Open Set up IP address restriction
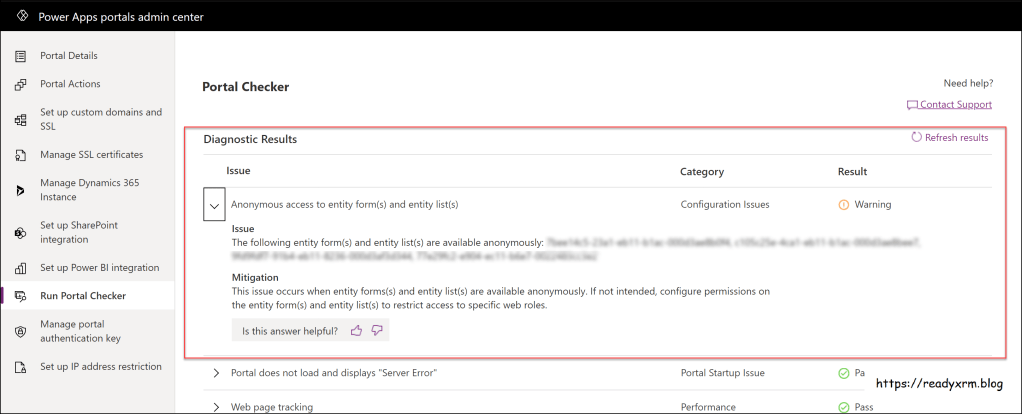Viewport: 1022px width, 414px height. coord(100,366)
